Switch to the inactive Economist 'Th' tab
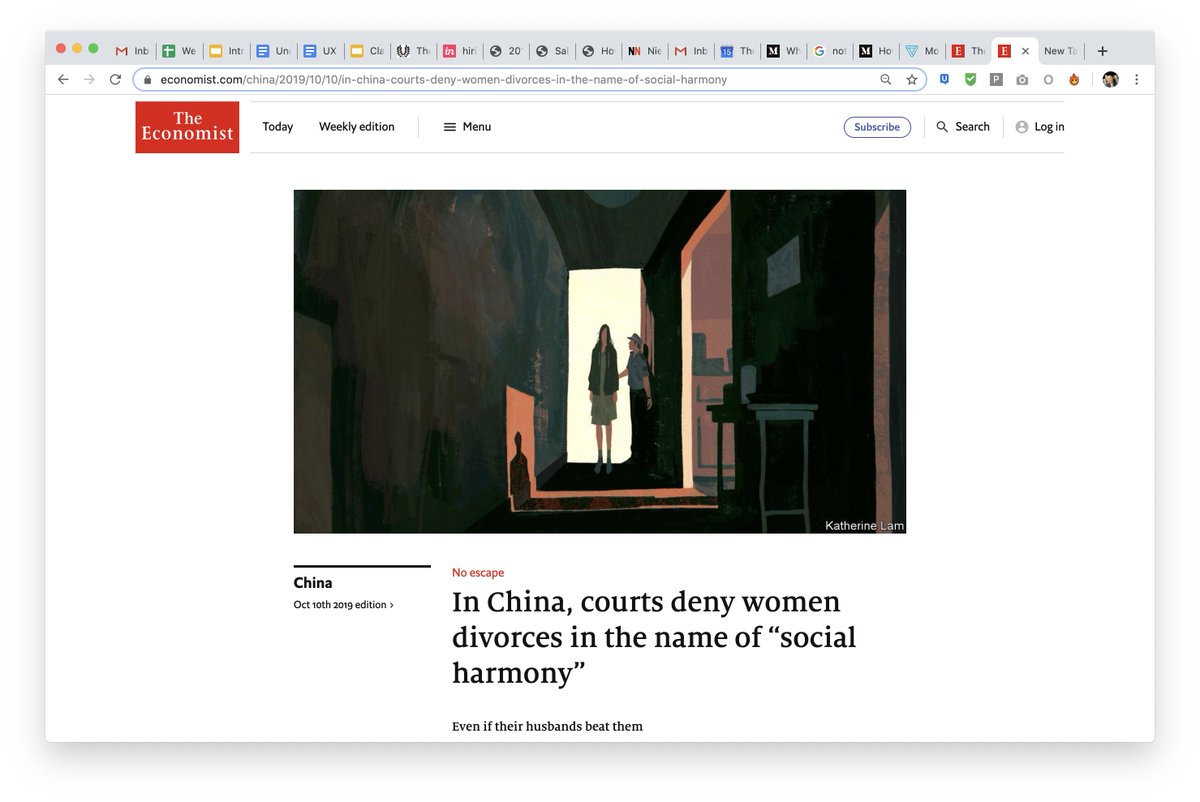 [969, 51]
